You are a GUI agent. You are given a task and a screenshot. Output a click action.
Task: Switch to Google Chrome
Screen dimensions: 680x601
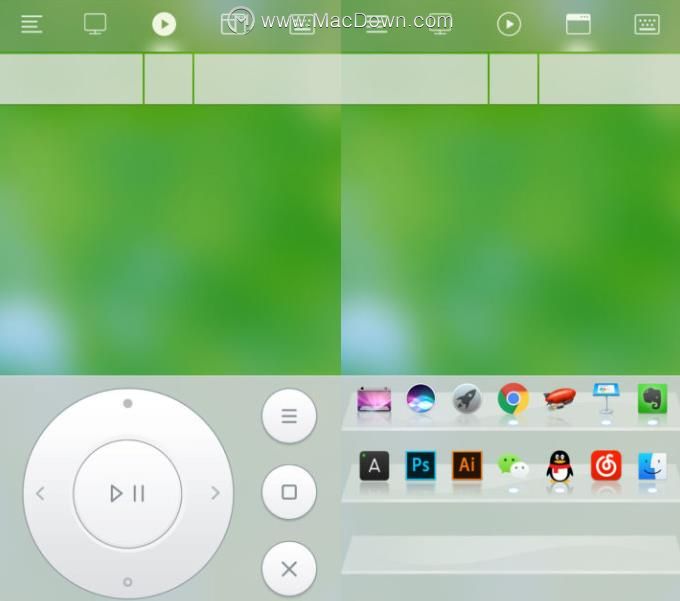513,398
